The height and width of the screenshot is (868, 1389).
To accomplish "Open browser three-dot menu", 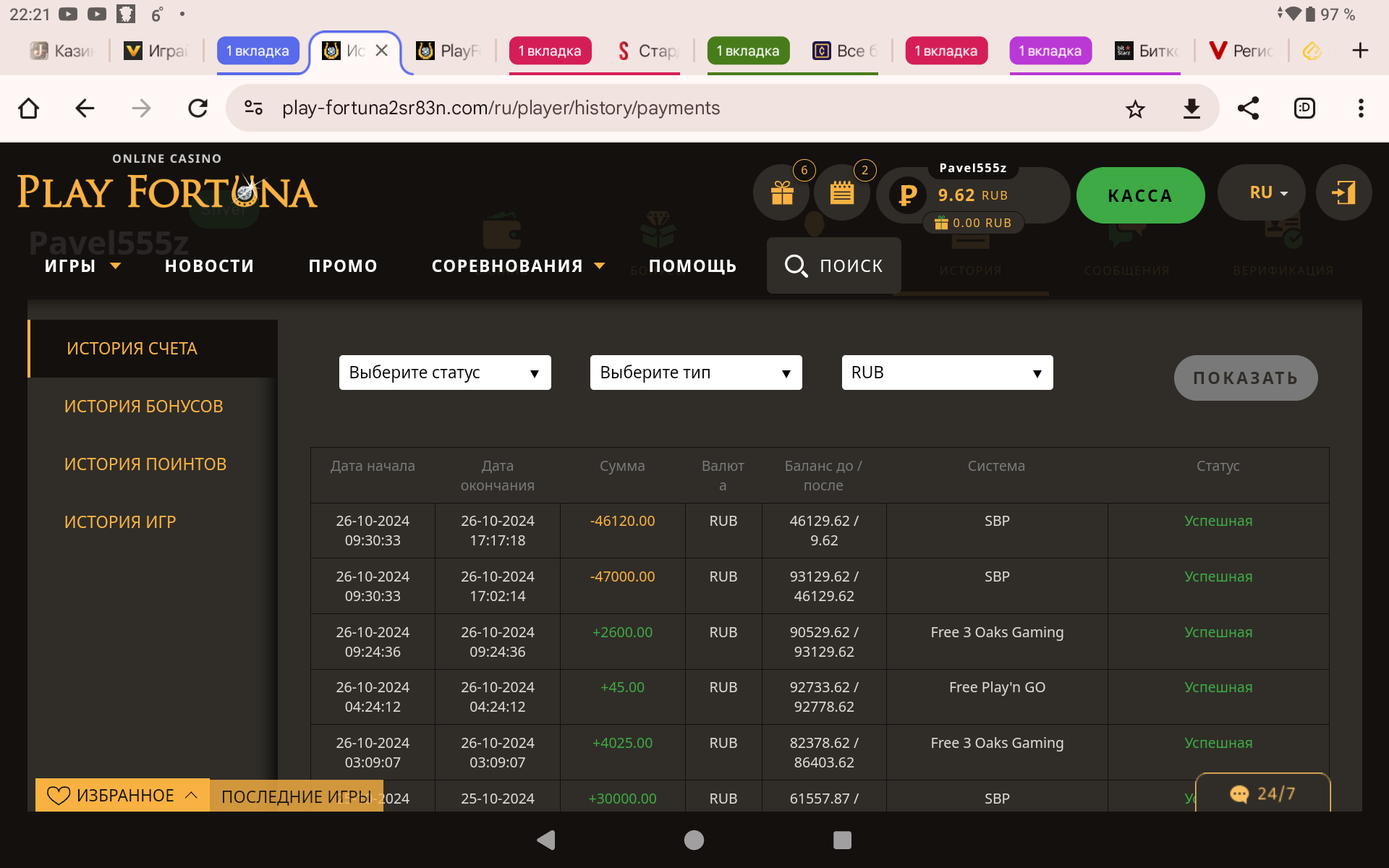I will click(x=1361, y=109).
